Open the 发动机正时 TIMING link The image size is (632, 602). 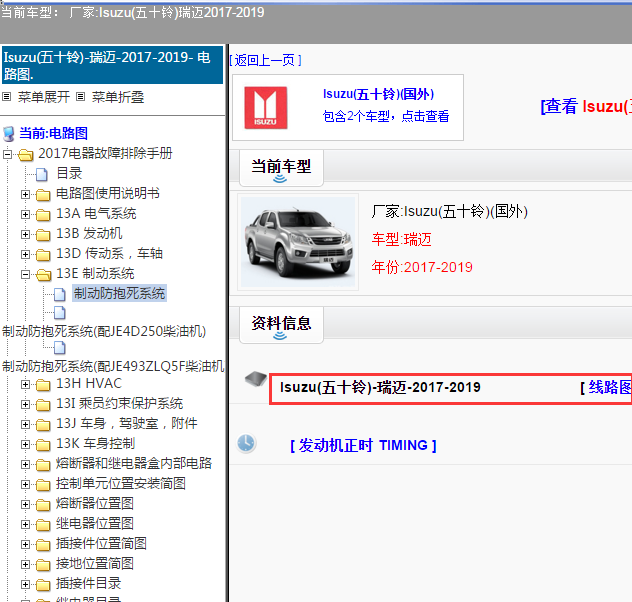coord(363,446)
